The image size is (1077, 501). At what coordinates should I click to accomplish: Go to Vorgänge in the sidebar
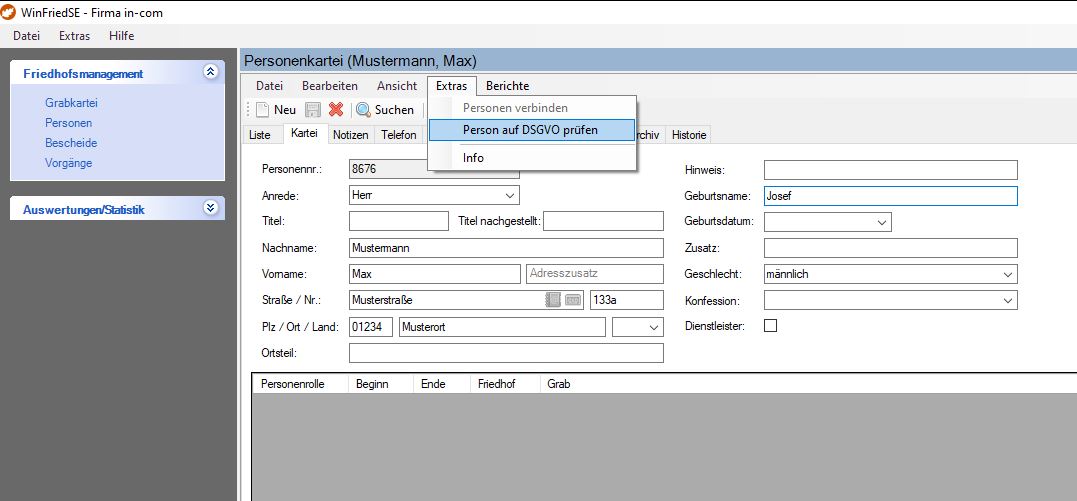(x=69, y=163)
